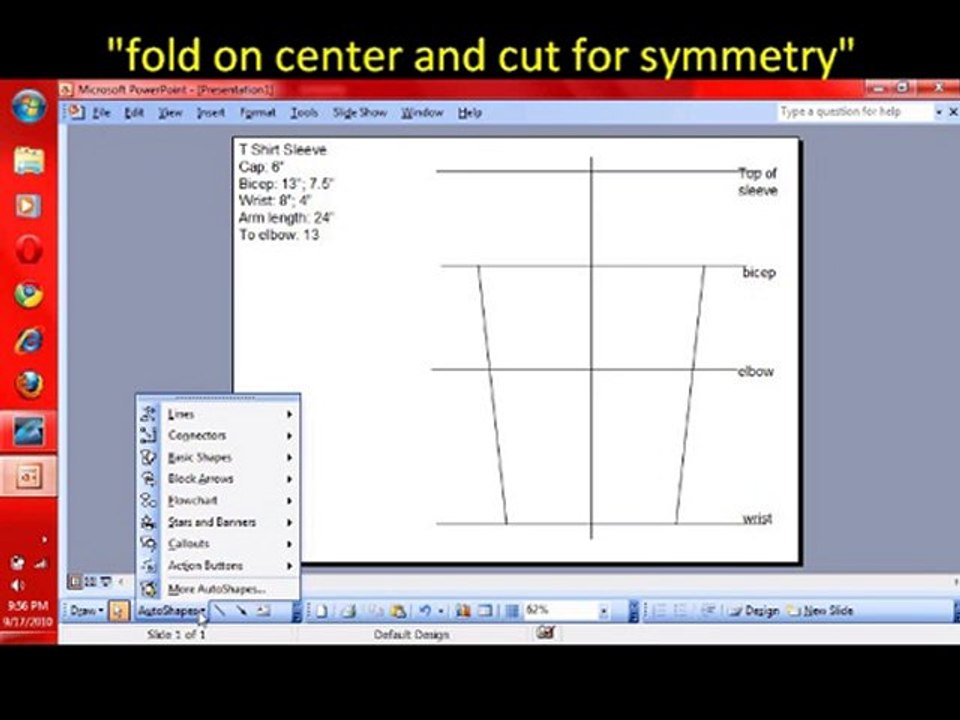This screenshot has width=960, height=720.
Task: Open the 62% zoom dropdown
Action: (603, 610)
